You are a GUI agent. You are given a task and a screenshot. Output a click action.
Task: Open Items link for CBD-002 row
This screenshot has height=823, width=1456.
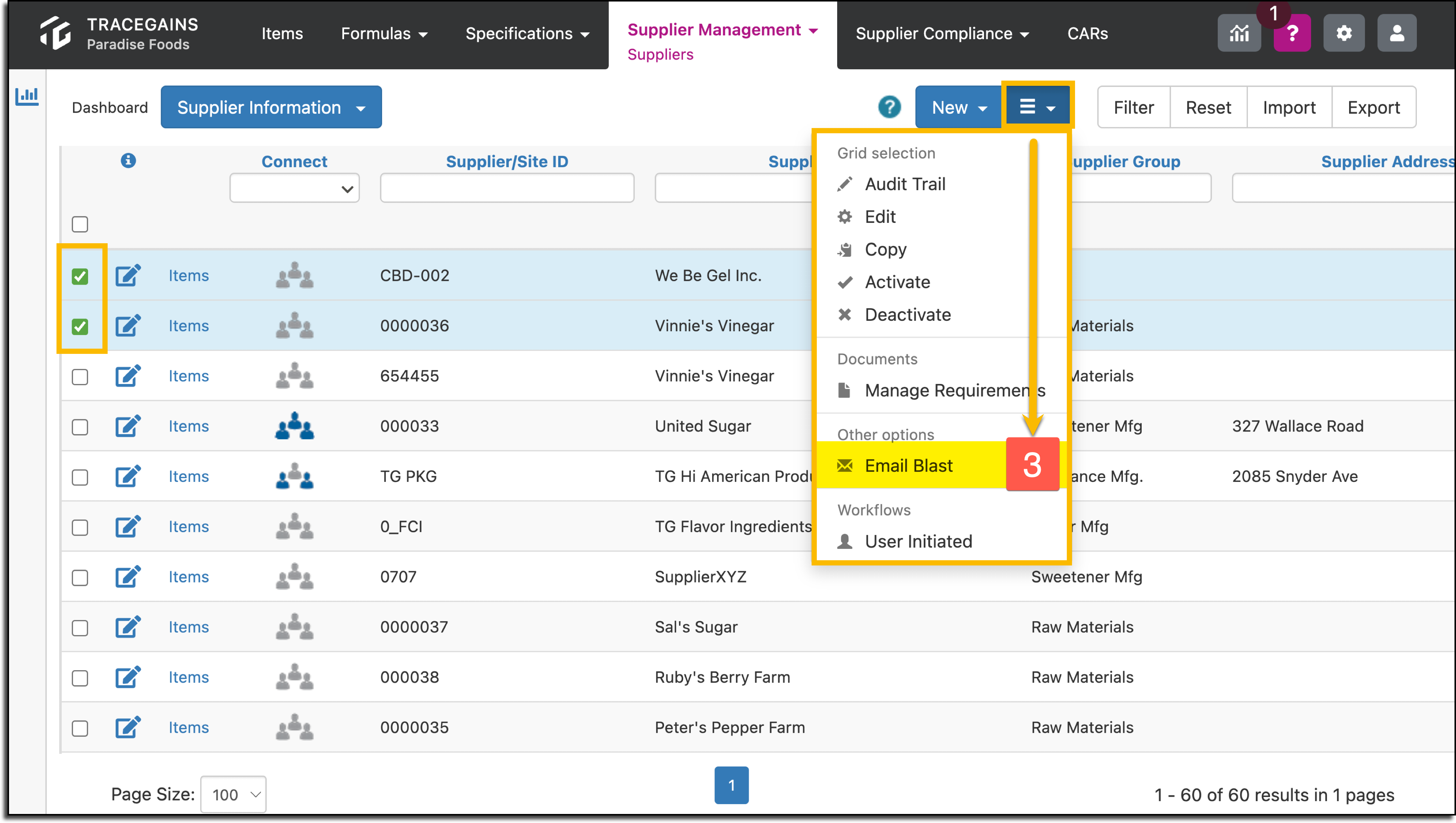189,275
